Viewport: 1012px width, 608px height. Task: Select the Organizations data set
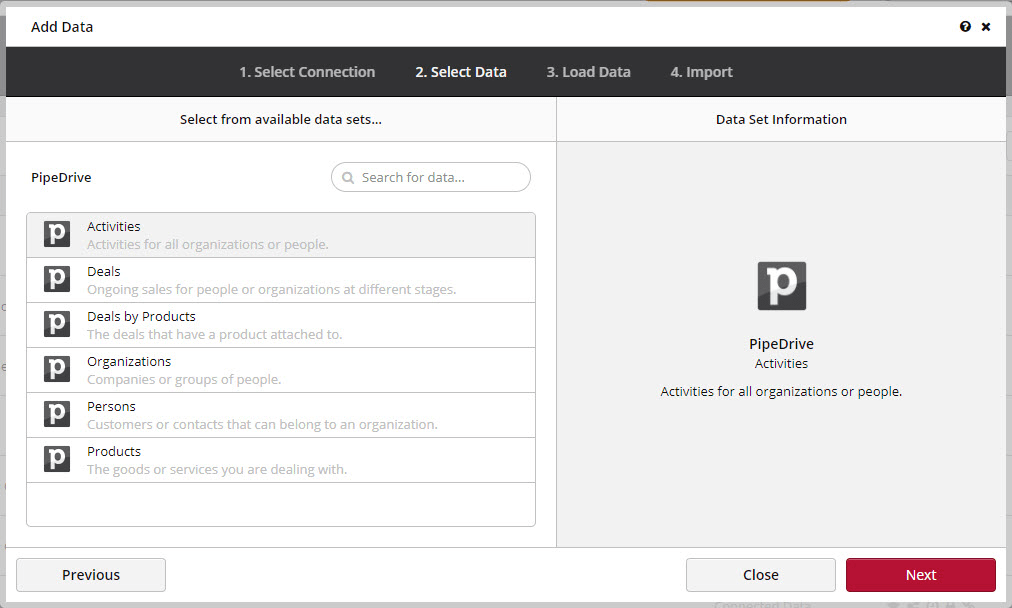[281, 370]
